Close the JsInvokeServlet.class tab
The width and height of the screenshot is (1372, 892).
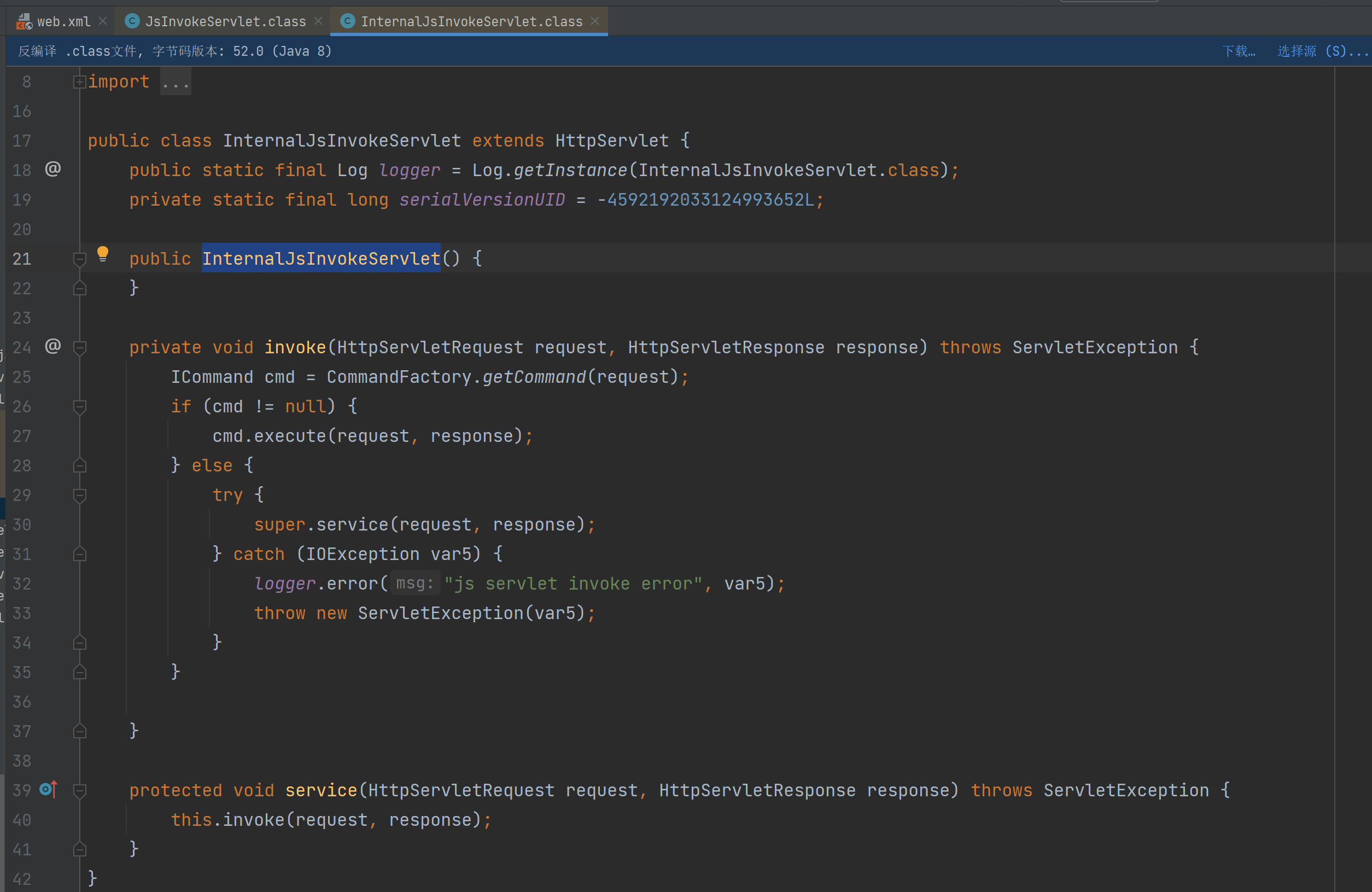318,21
